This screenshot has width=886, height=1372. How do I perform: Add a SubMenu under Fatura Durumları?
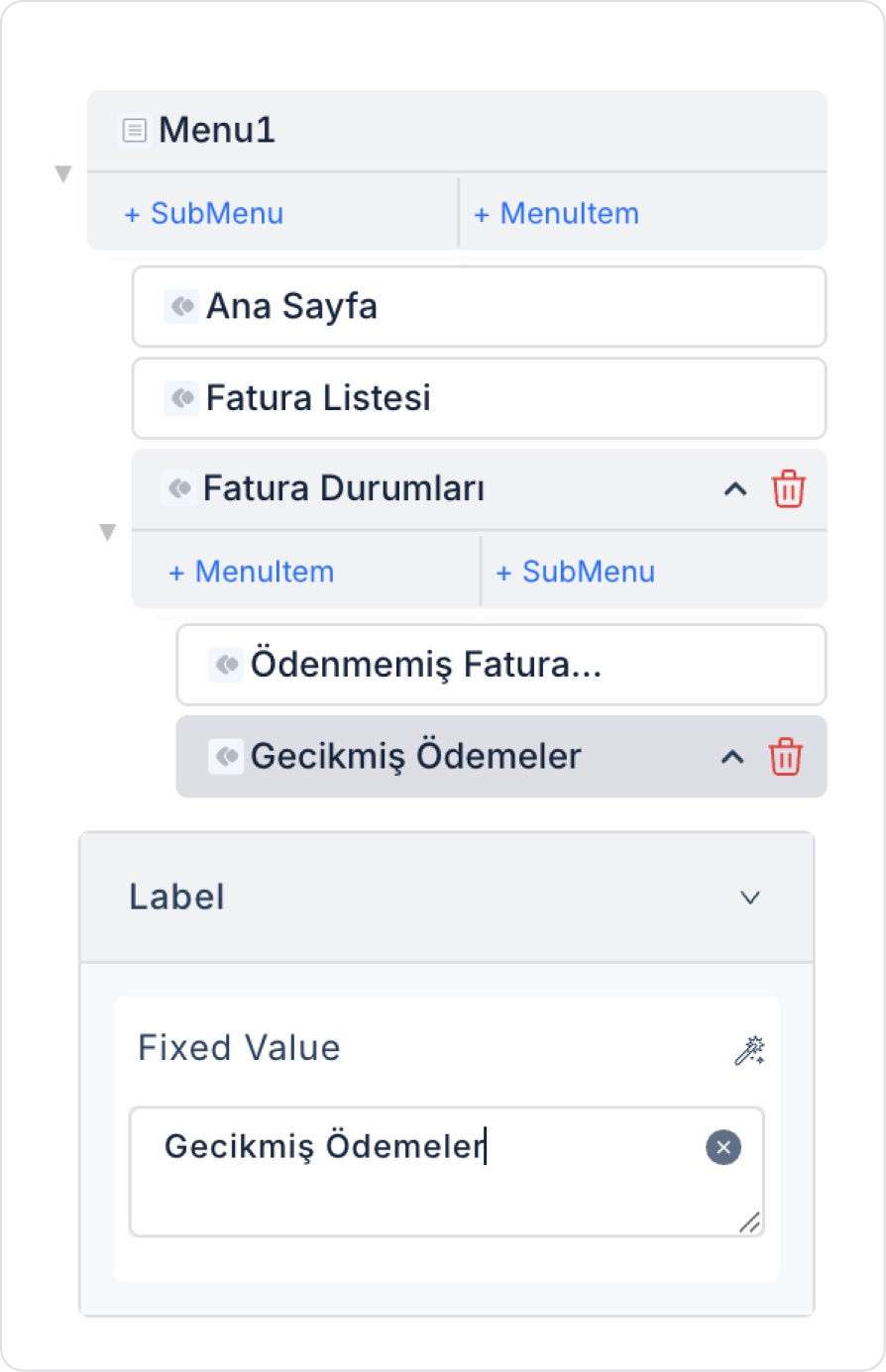pos(576,572)
